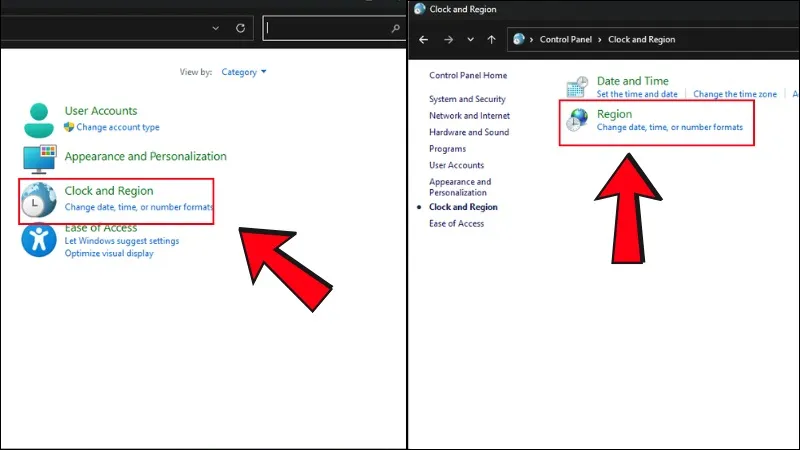
Task: Select System and Security in the sidebar
Action: pos(467,99)
